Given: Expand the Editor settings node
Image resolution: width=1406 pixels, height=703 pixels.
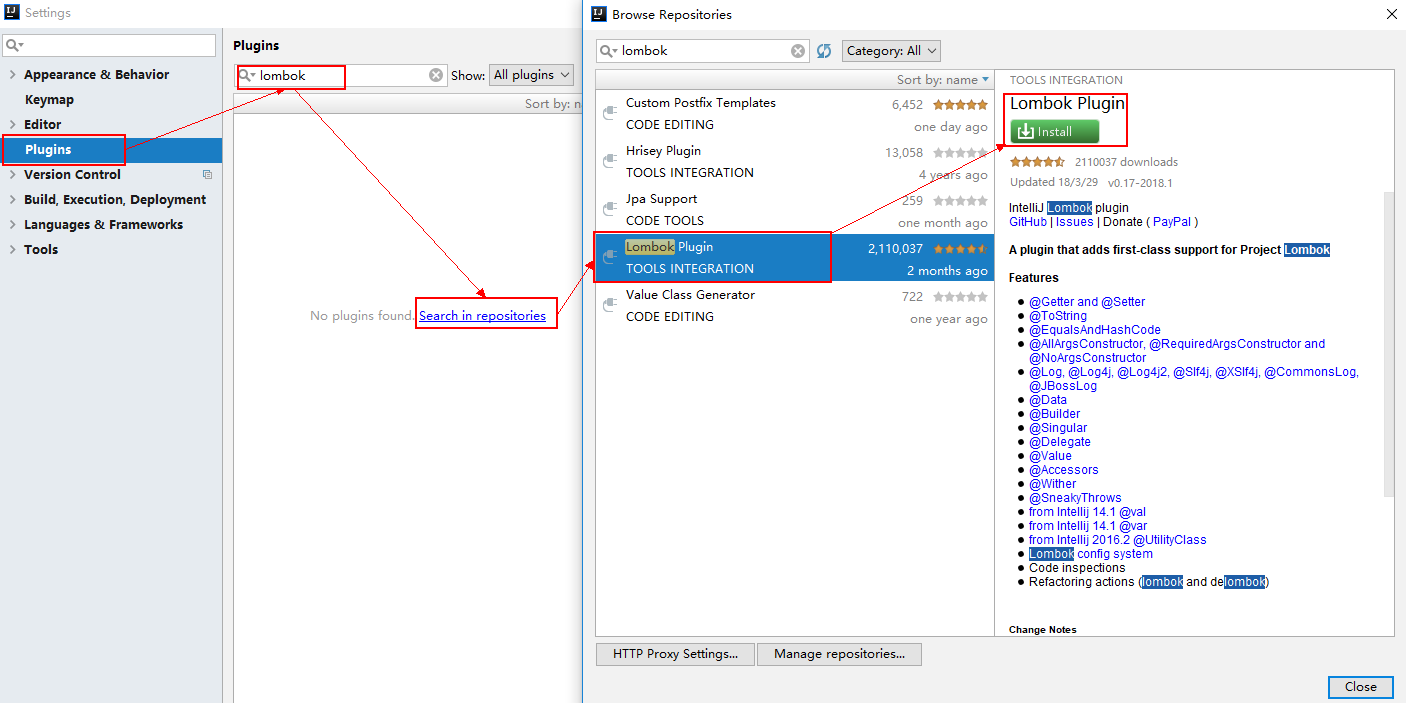Looking at the screenshot, I should coord(12,125).
